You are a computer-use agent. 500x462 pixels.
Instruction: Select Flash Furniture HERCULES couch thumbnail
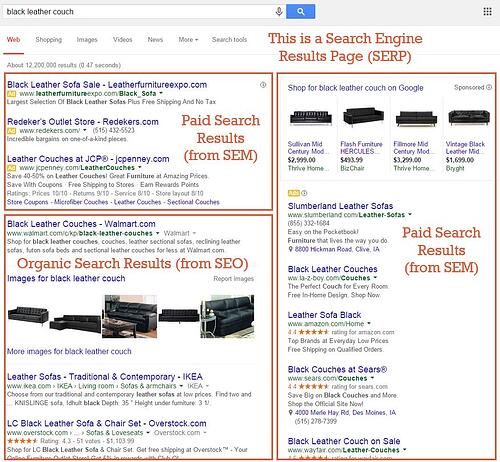(363, 117)
